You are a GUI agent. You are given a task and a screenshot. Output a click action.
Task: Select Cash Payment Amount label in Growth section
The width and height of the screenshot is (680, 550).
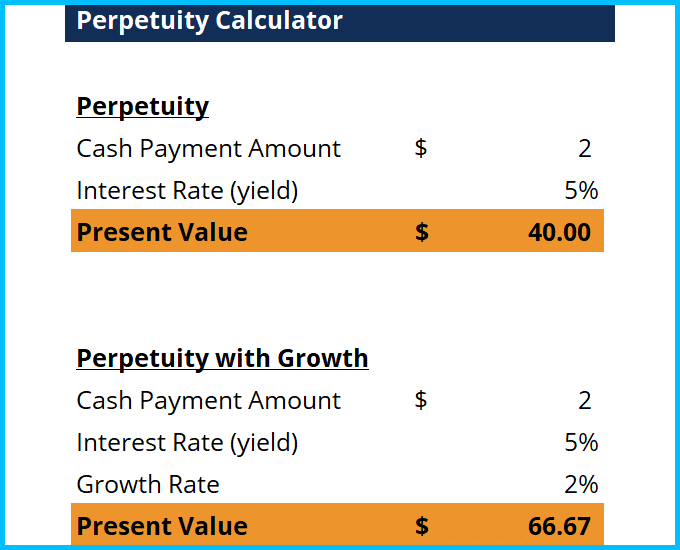pos(208,401)
